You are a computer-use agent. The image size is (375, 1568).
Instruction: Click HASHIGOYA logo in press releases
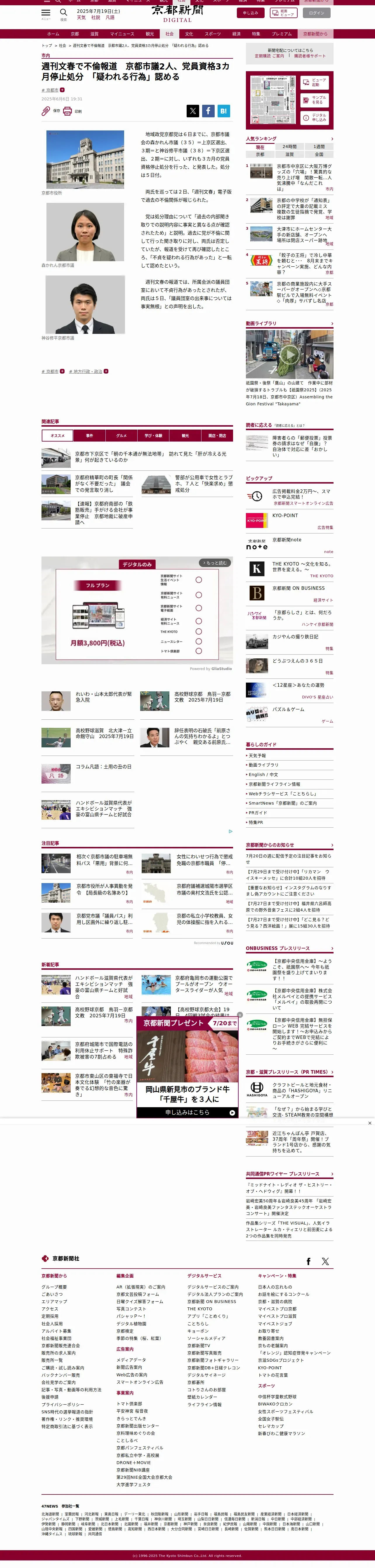pyautogui.click(x=256, y=1090)
